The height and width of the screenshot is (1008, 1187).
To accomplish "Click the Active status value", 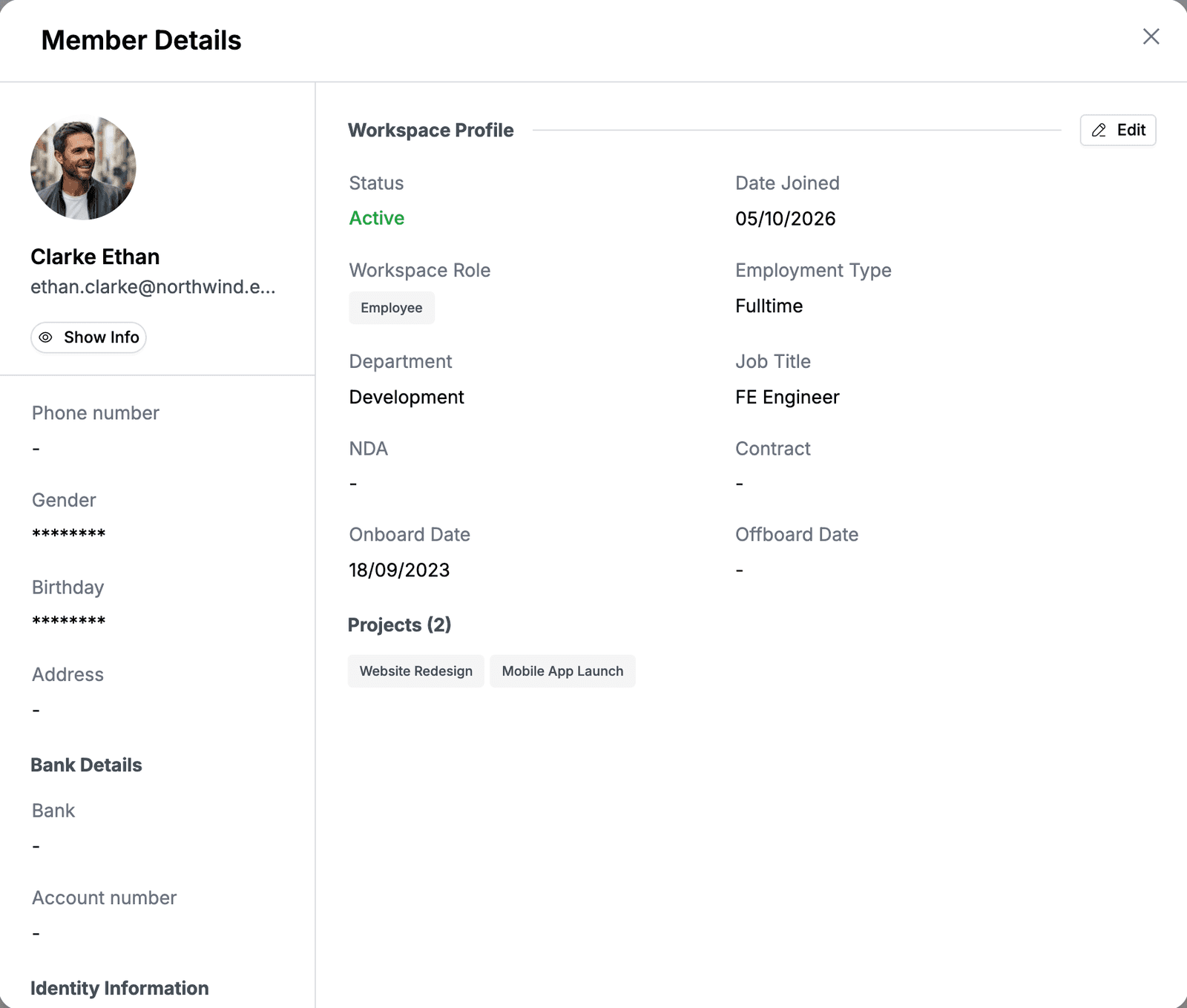I will coord(377,218).
